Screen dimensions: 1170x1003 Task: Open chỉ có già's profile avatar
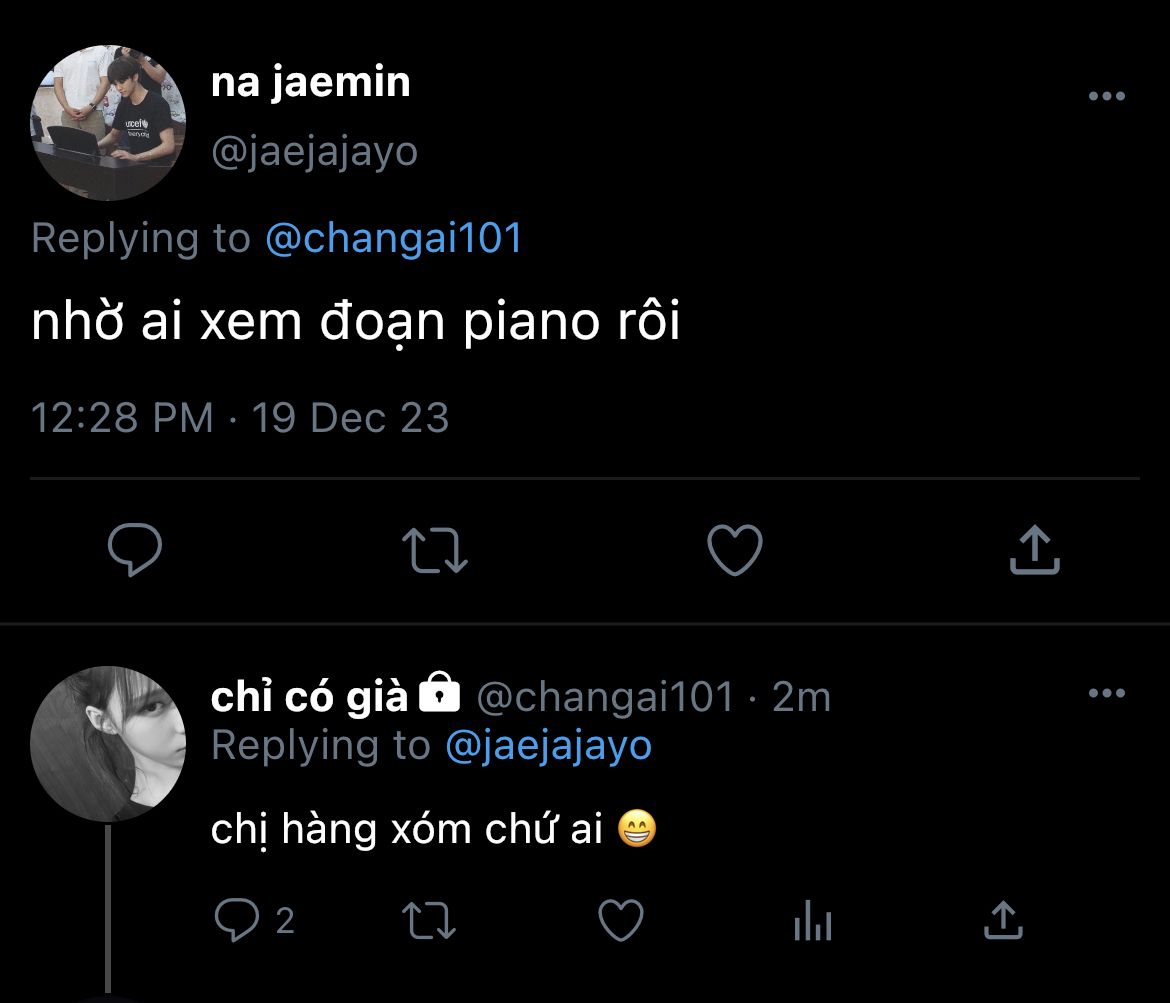[108, 744]
